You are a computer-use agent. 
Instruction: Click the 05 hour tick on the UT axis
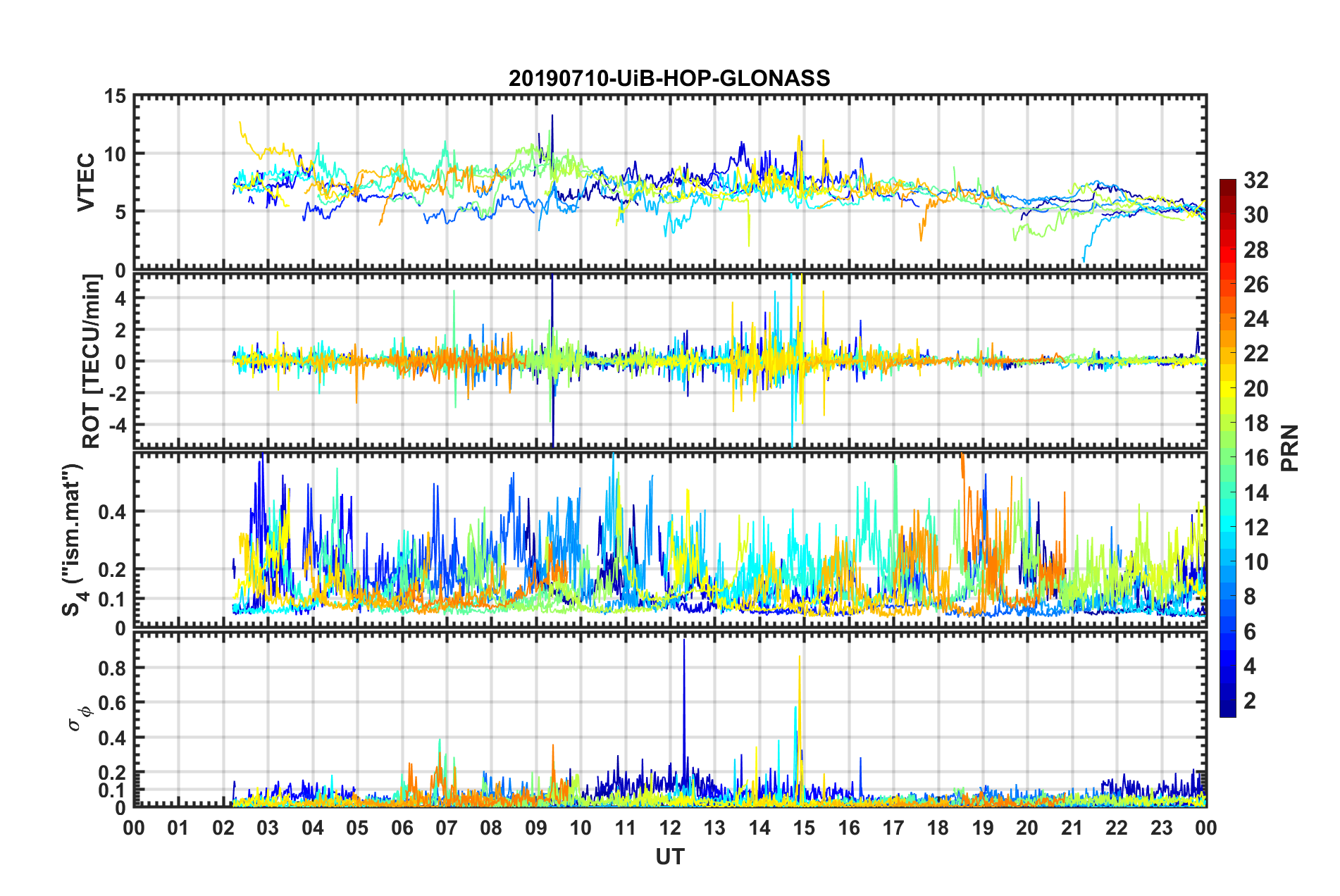click(357, 828)
